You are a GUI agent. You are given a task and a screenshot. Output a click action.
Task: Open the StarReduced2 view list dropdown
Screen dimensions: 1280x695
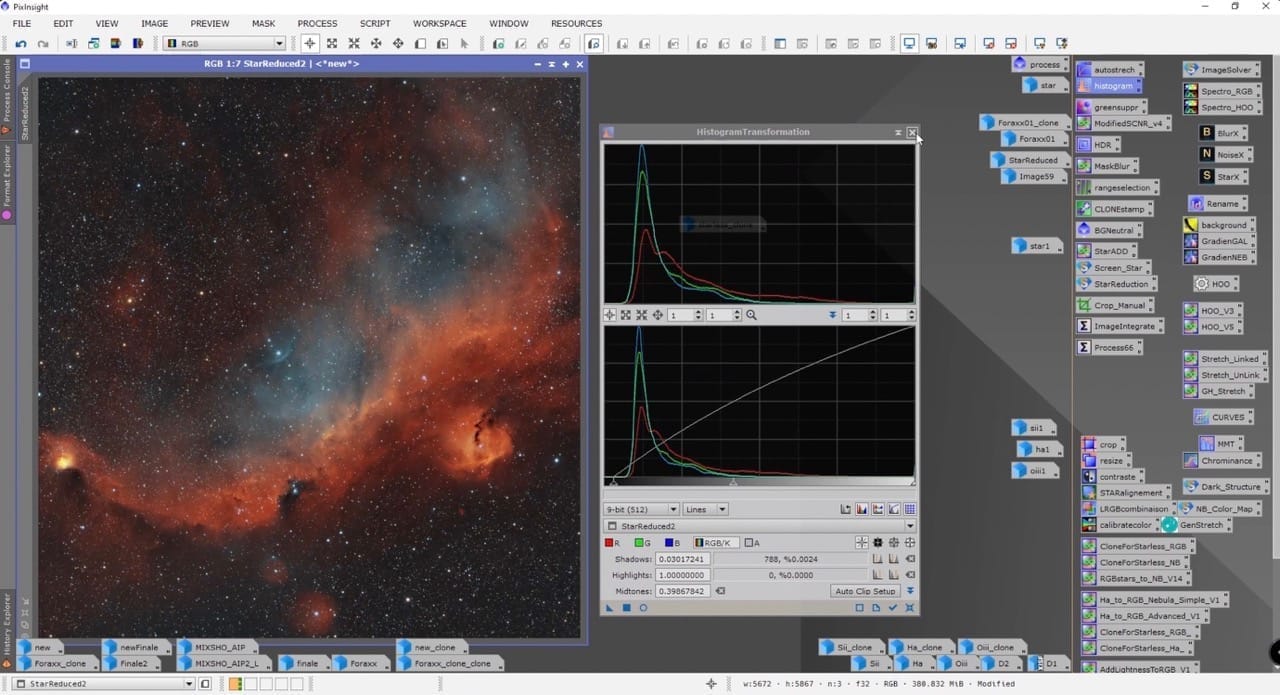point(760,526)
